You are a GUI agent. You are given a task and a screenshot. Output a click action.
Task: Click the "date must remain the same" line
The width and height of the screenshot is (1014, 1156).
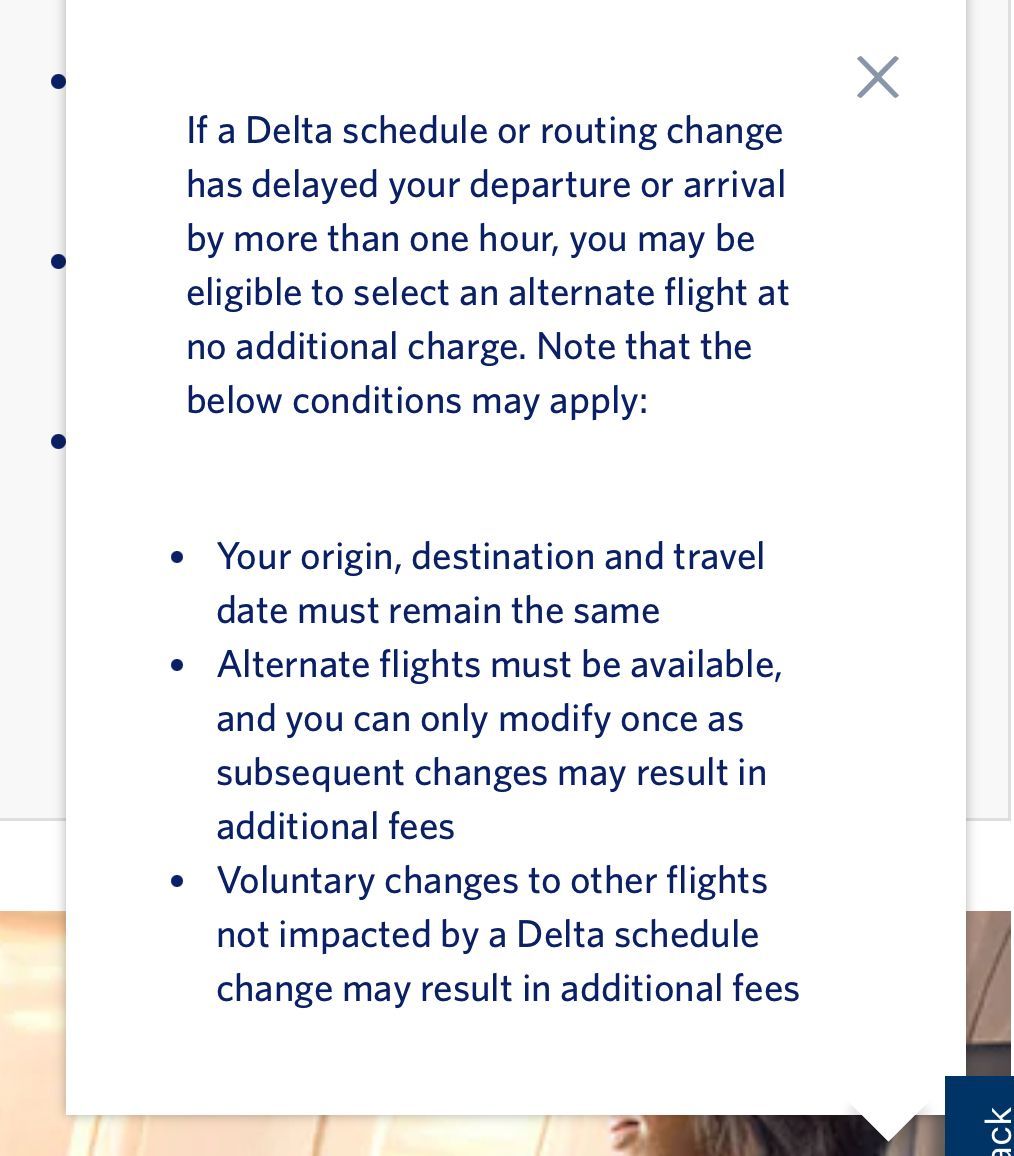click(438, 611)
